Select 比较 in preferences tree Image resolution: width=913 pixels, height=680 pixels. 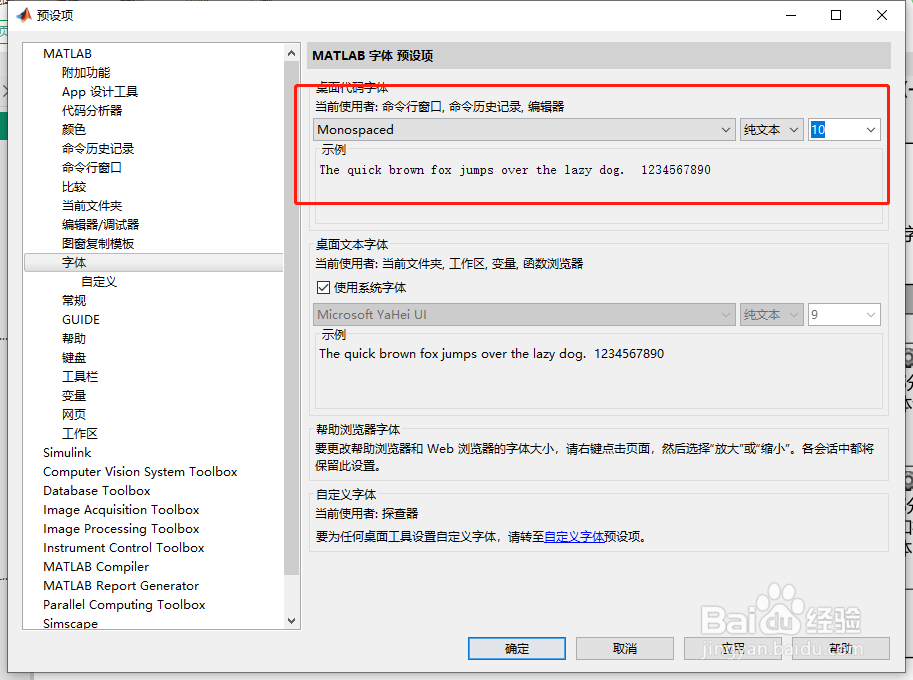(74, 187)
